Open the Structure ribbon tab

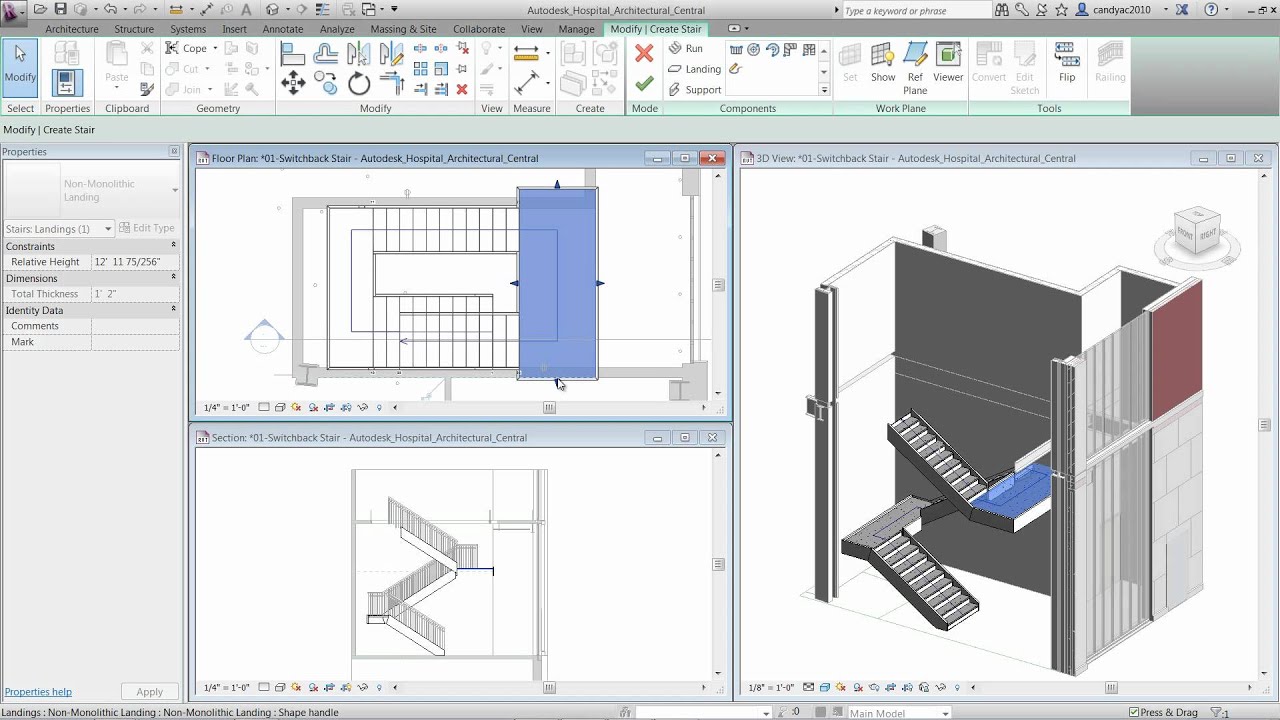click(x=134, y=29)
